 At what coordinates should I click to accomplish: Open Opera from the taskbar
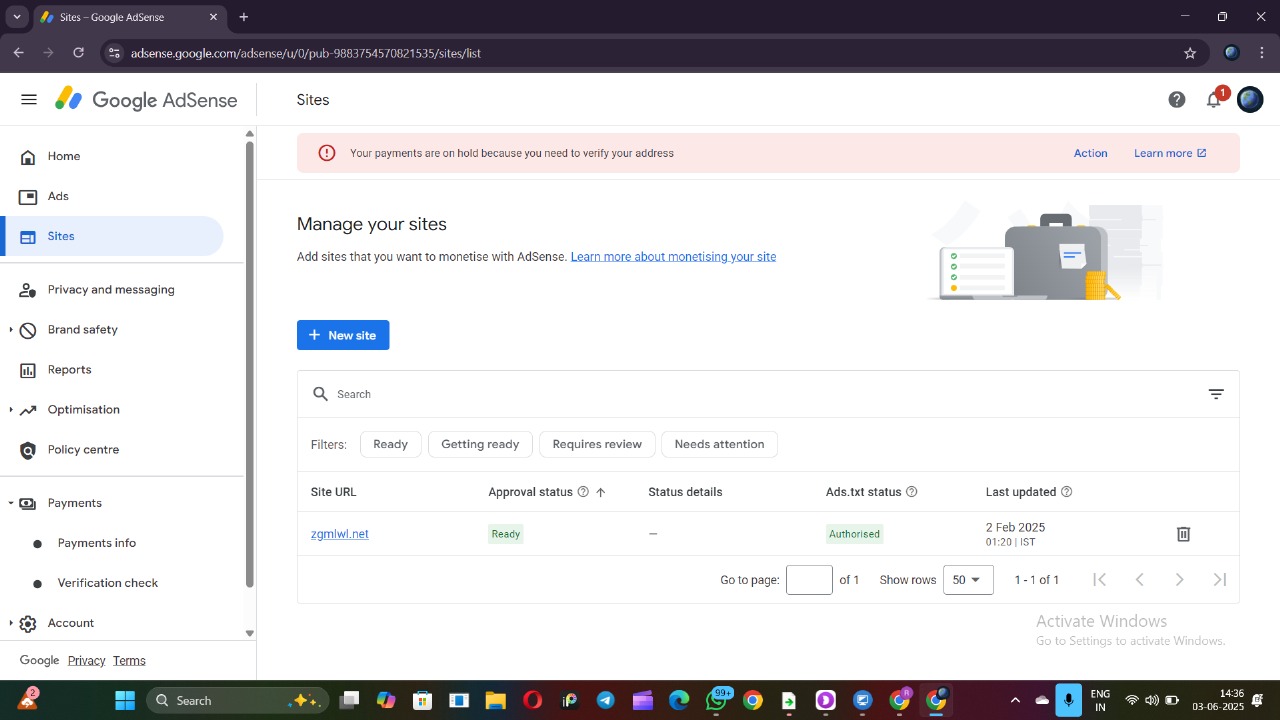(532, 700)
